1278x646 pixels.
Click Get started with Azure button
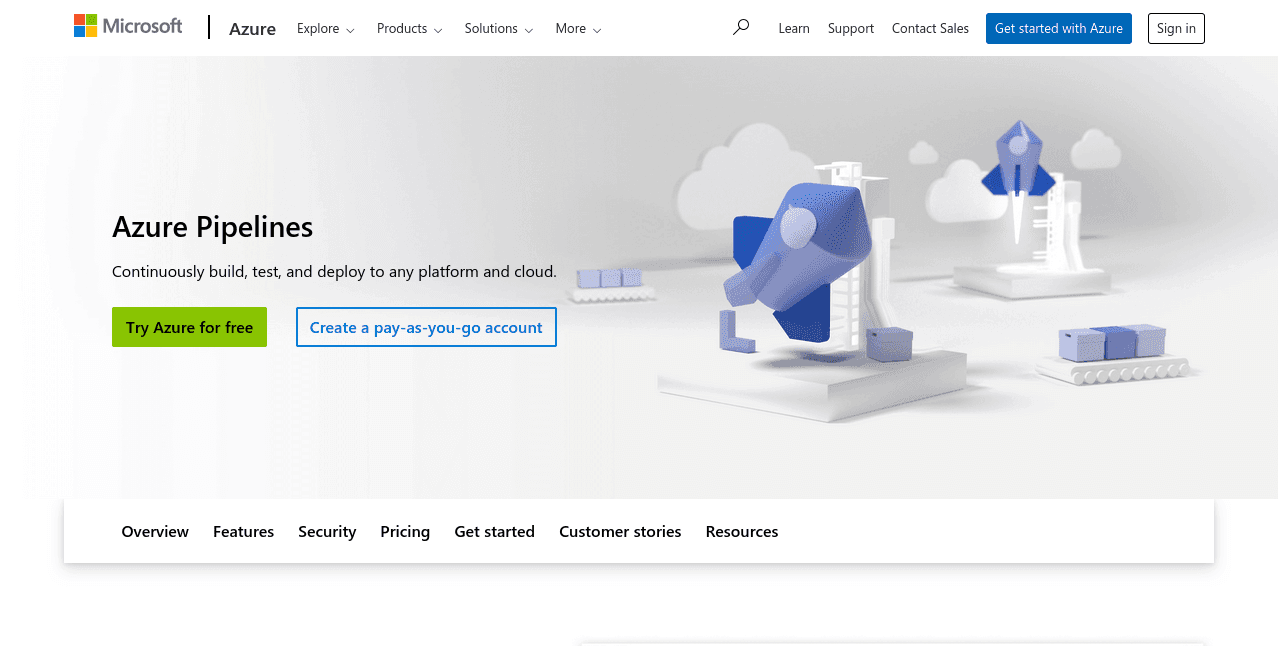click(1059, 28)
